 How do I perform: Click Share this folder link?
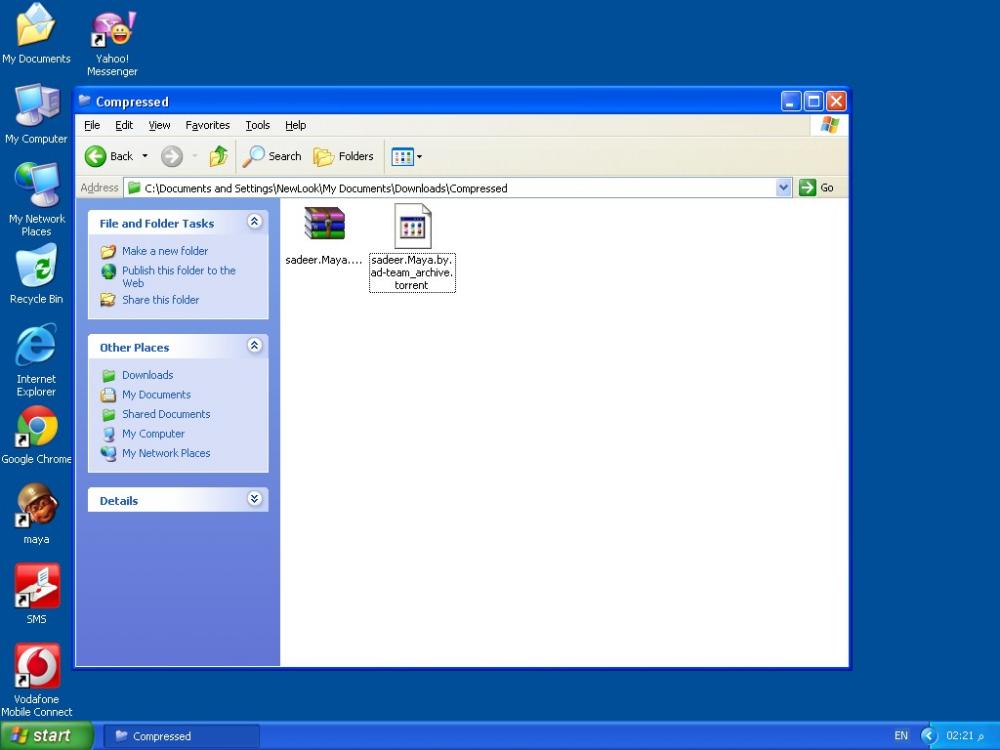160,300
